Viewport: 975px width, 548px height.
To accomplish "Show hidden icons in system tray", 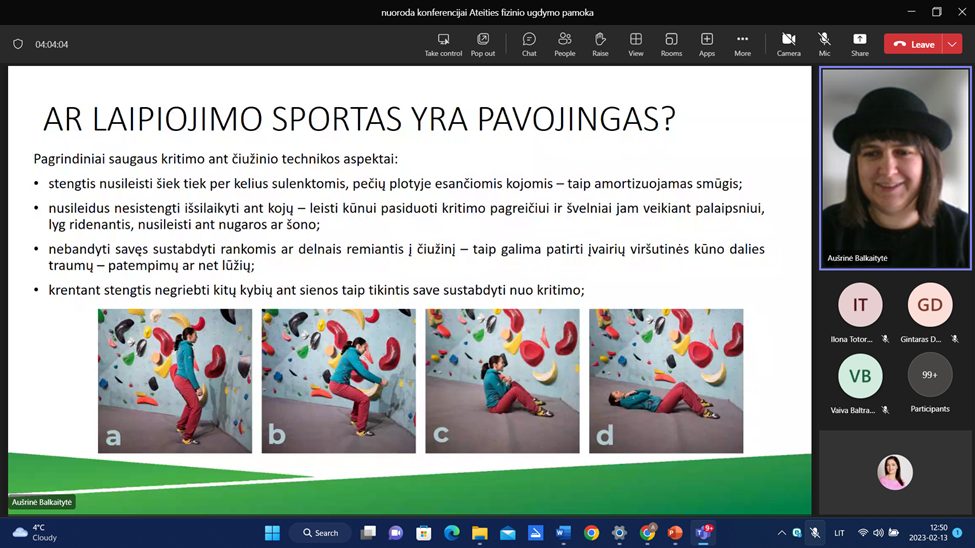I will pos(780,533).
